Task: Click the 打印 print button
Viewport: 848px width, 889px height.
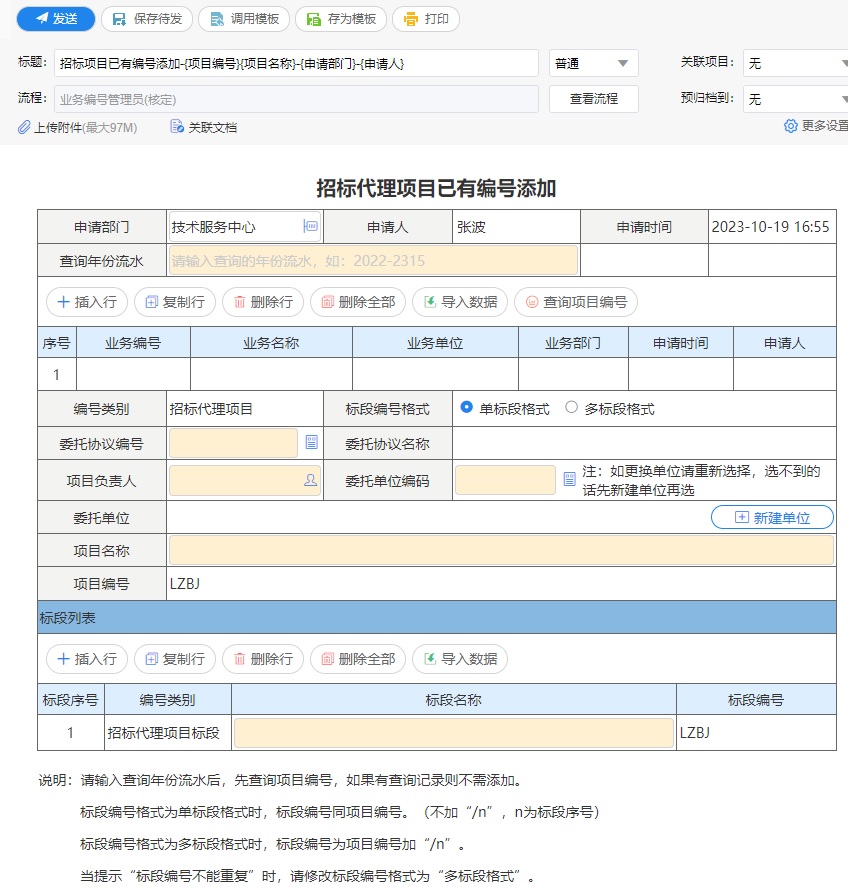Action: coord(426,19)
